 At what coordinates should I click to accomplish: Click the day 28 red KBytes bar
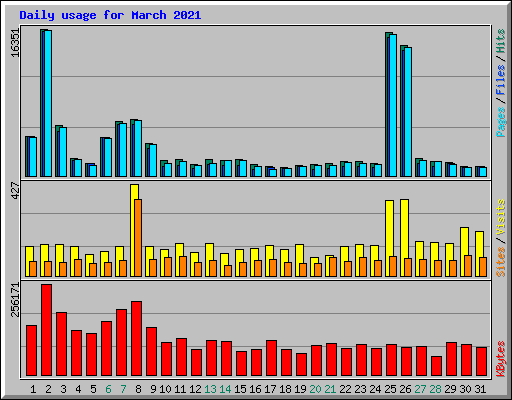(436, 366)
